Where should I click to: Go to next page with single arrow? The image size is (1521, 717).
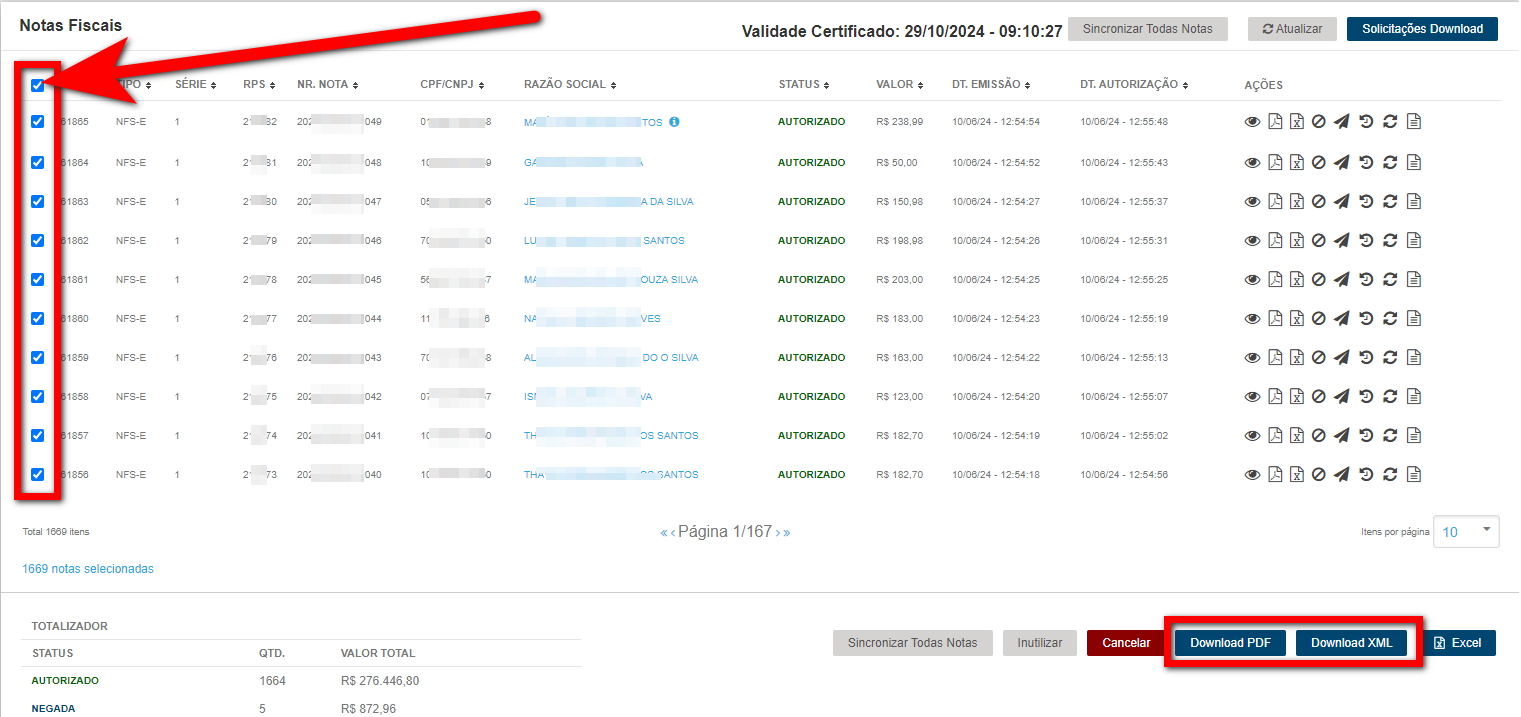[x=778, y=532]
